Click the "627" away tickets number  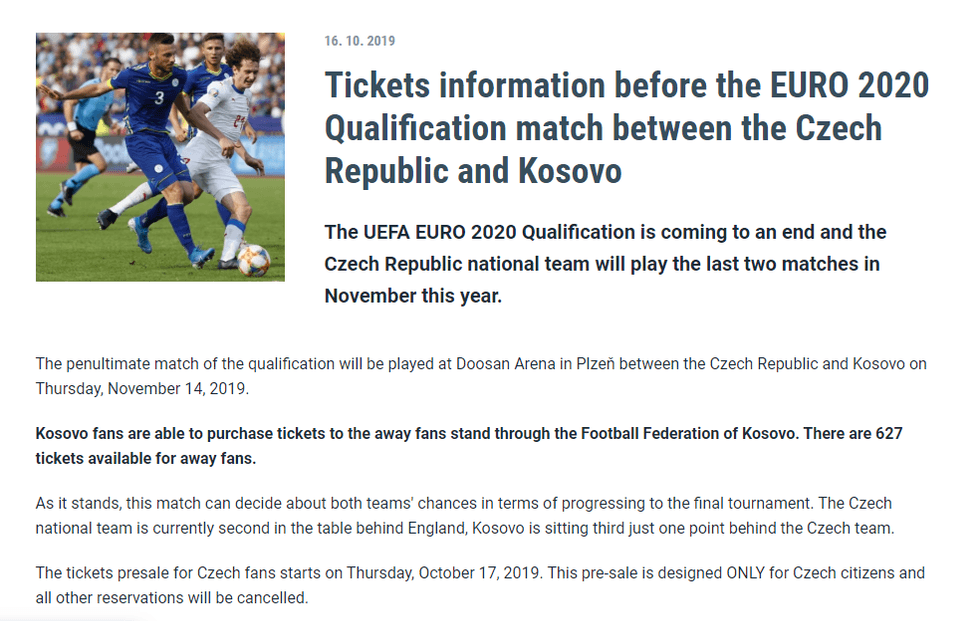tap(889, 434)
